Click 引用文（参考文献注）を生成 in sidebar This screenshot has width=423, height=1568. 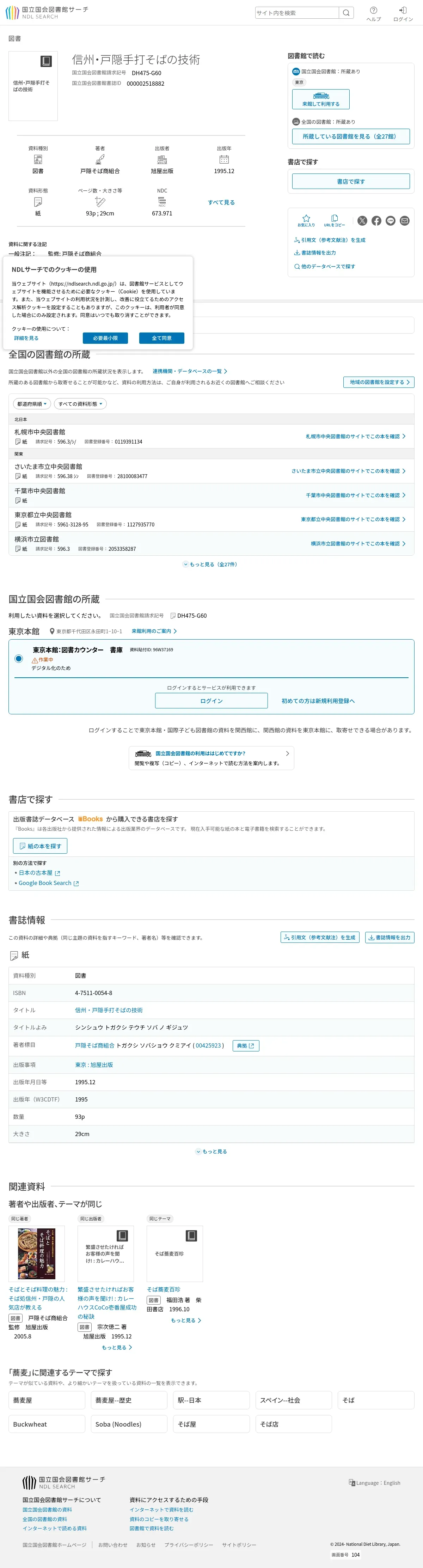click(330, 240)
